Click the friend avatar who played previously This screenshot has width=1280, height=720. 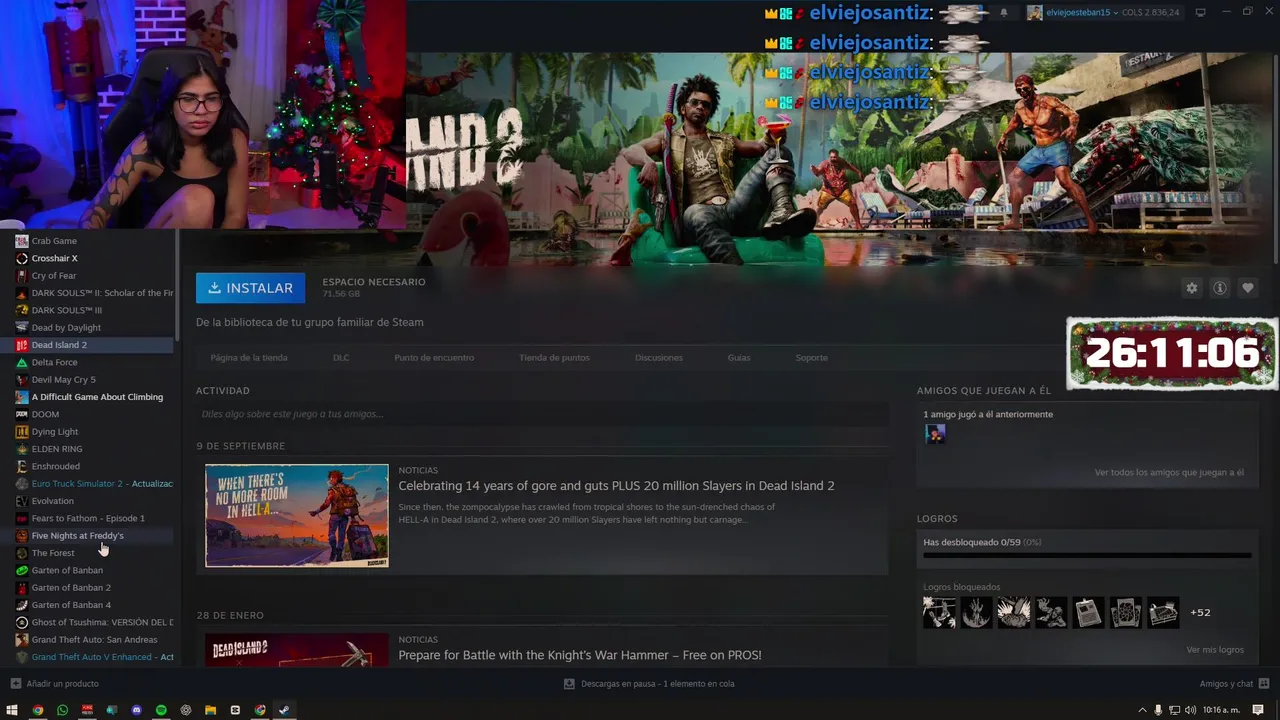(935, 433)
